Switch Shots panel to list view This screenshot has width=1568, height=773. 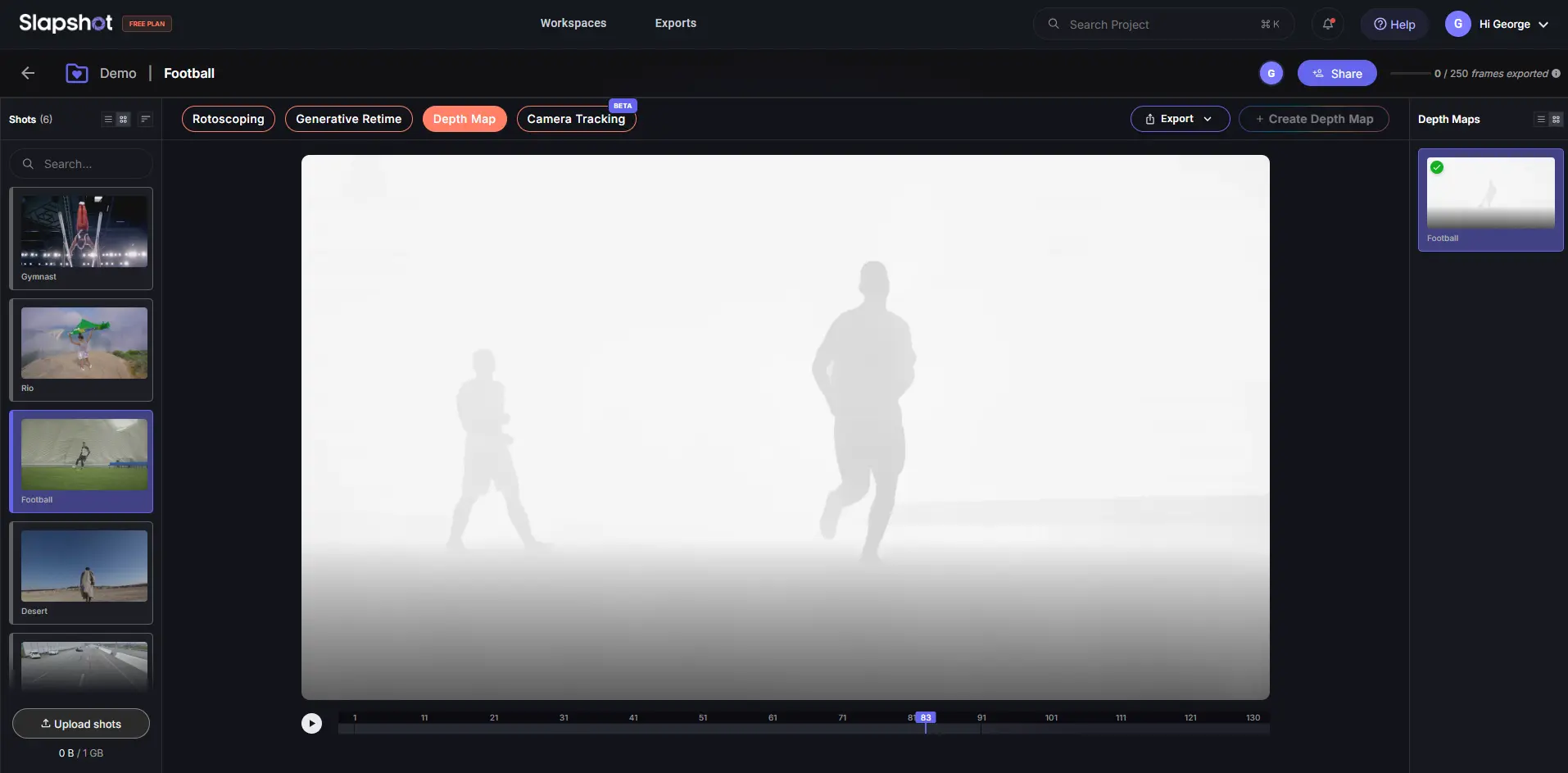click(x=108, y=119)
